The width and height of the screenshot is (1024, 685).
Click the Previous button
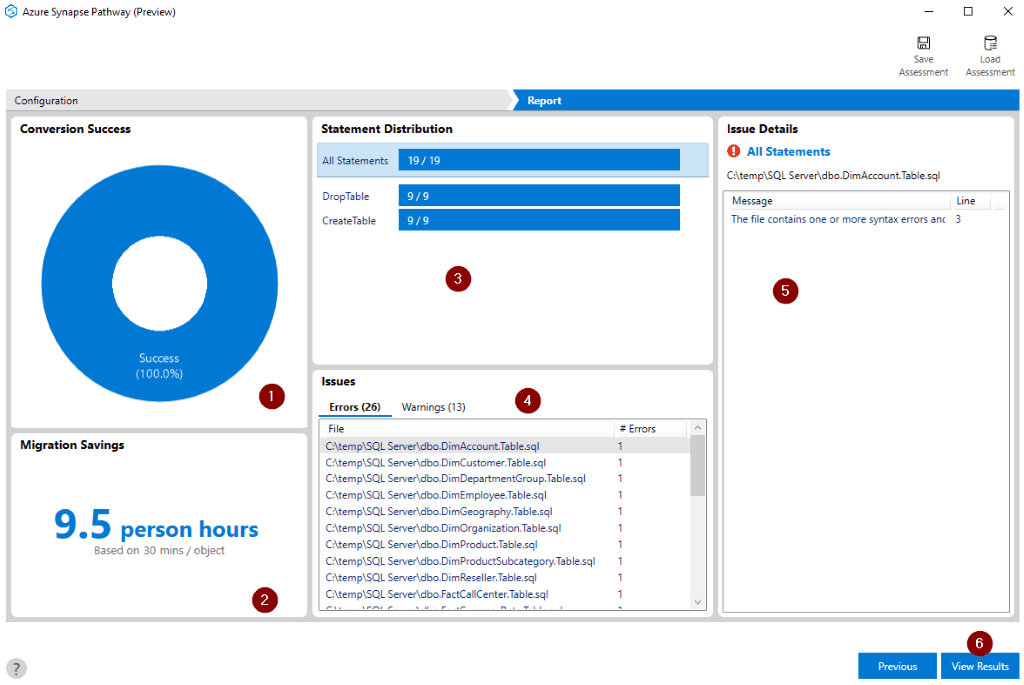click(897, 666)
